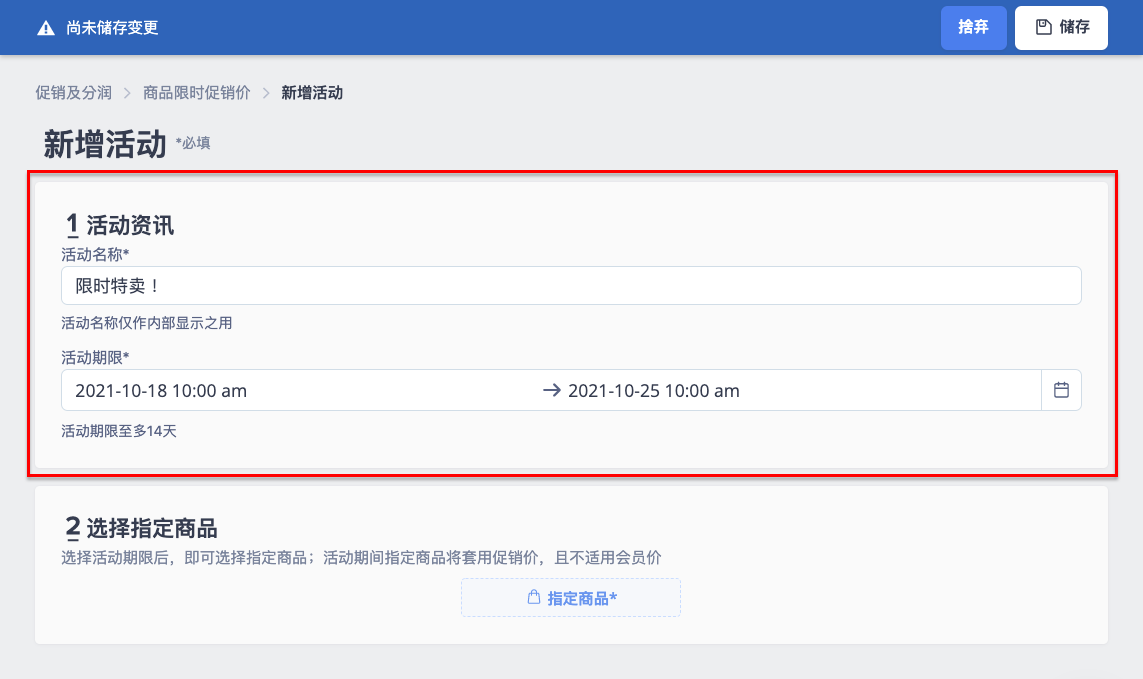Open the 指定商品* product selector button

point(571,597)
